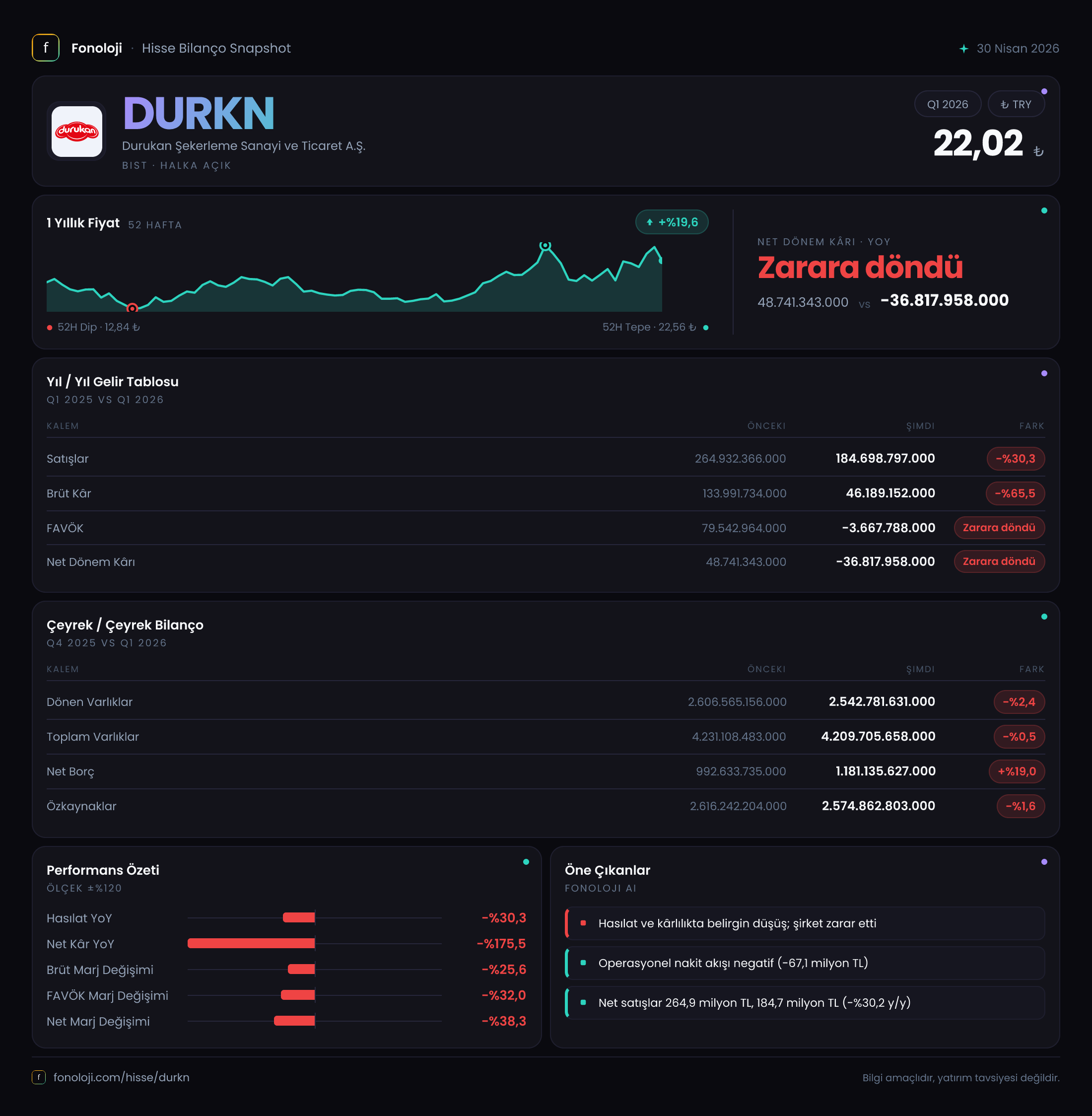Click the 'Çeyrek / Çeyrek Bilanço' heading
The height and width of the screenshot is (1116, 1092).
tap(125, 625)
